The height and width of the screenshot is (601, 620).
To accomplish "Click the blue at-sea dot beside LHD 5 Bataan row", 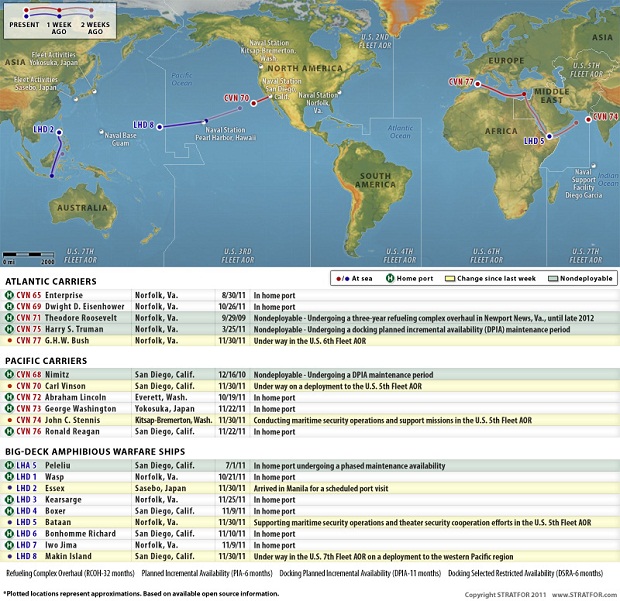I will coord(10,522).
